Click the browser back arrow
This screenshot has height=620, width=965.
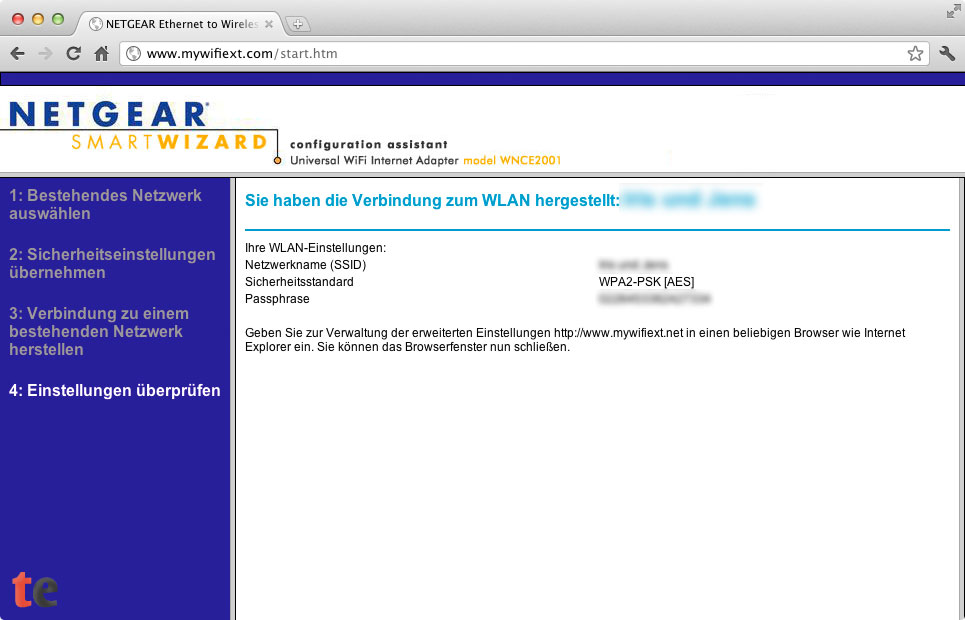[17, 54]
